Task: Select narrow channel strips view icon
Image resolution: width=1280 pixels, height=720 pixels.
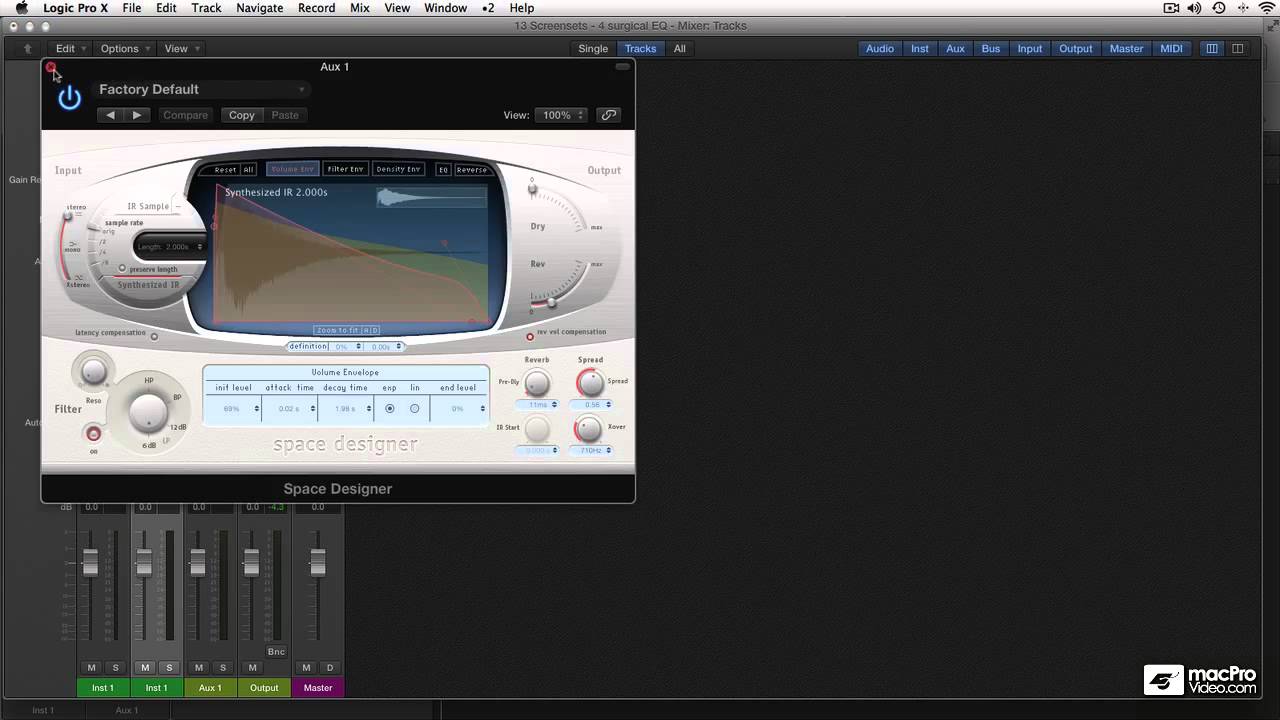Action: [1212, 48]
